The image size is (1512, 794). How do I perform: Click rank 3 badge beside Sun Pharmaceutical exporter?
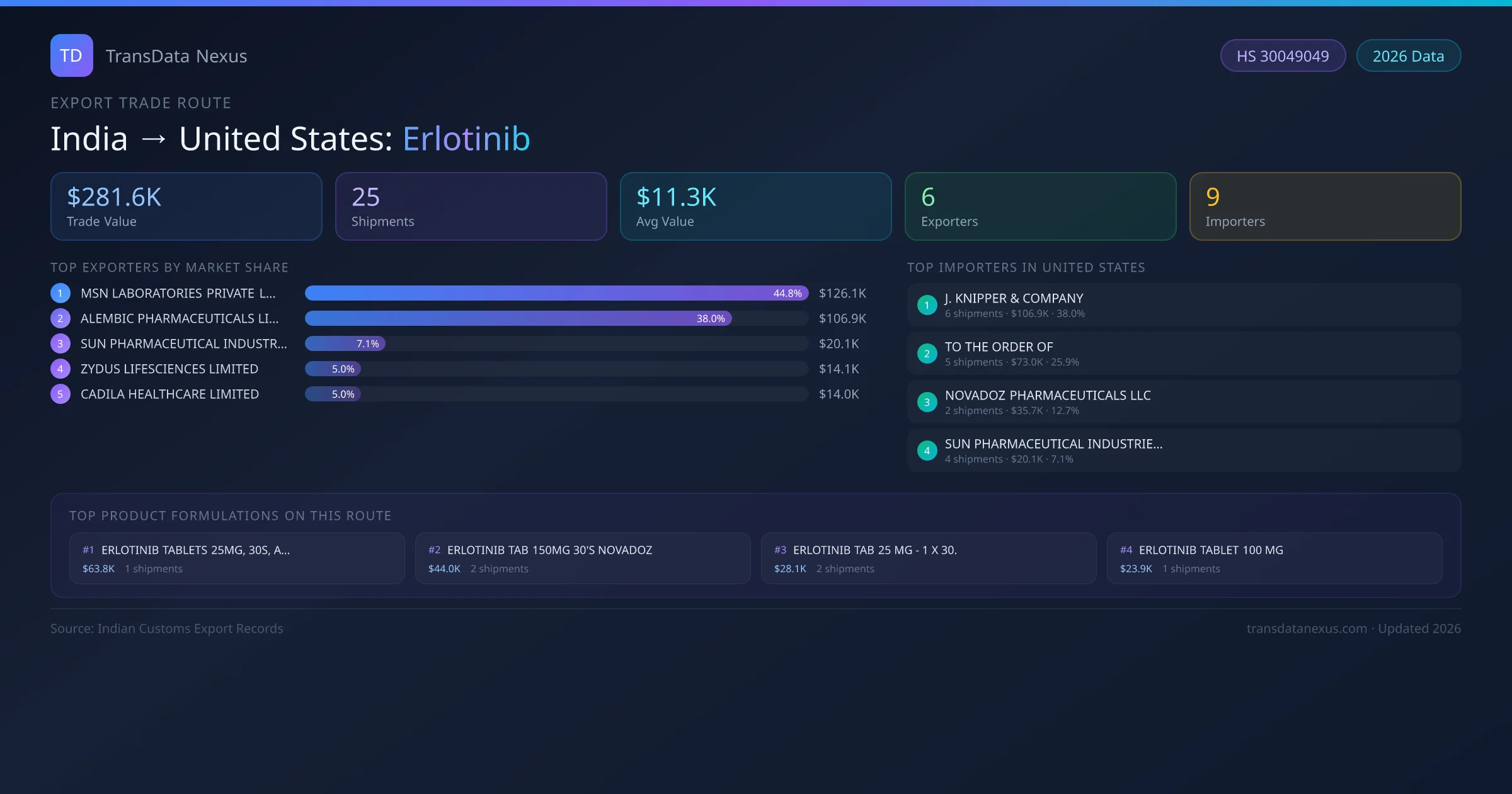(60, 343)
